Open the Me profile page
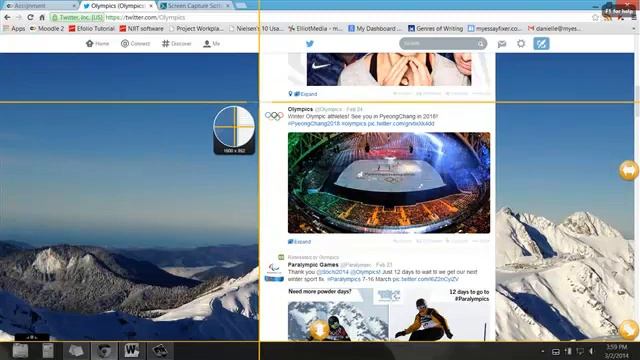The height and width of the screenshot is (360, 640). click(211, 43)
